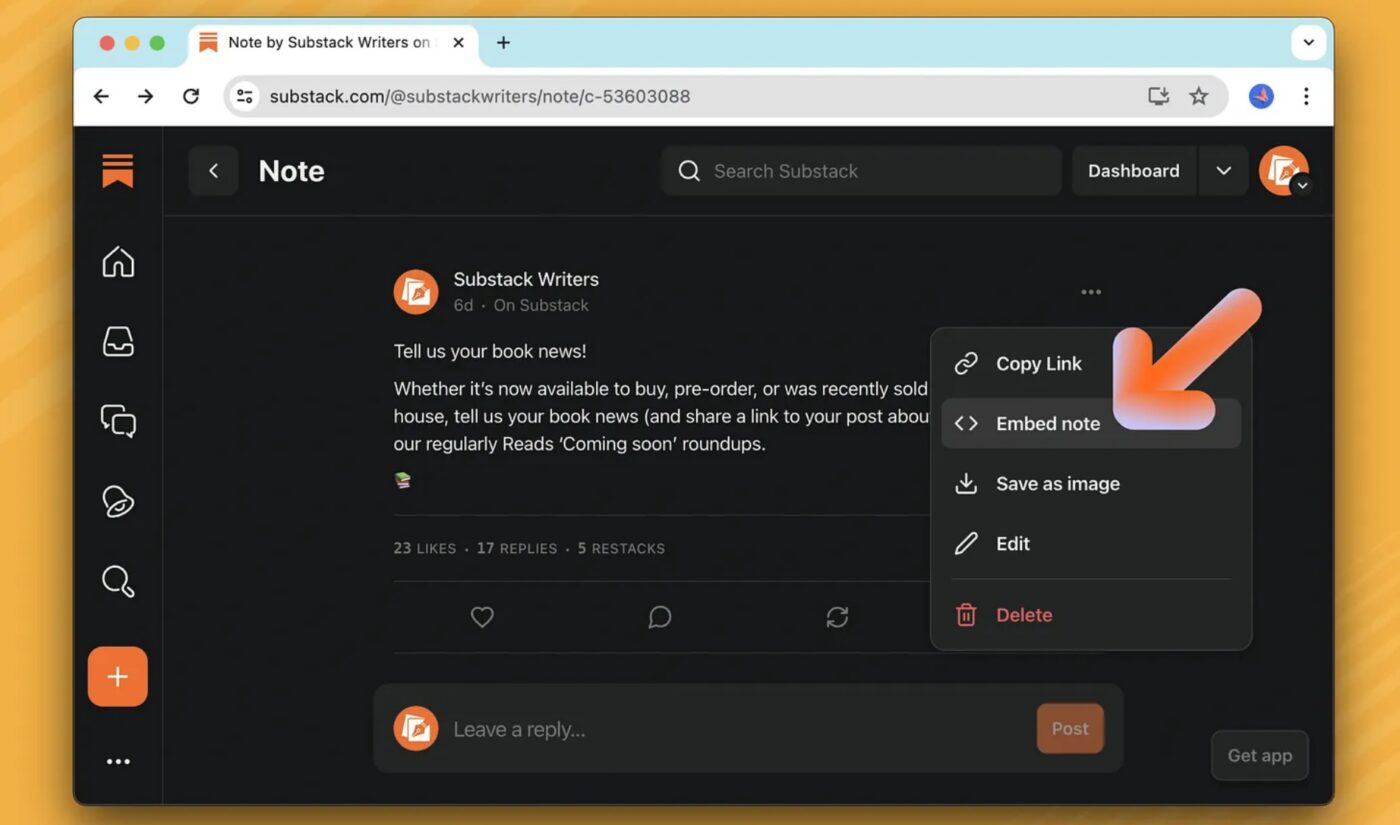Image resolution: width=1400 pixels, height=825 pixels.
Task: Click the Get app button
Action: tap(1259, 755)
